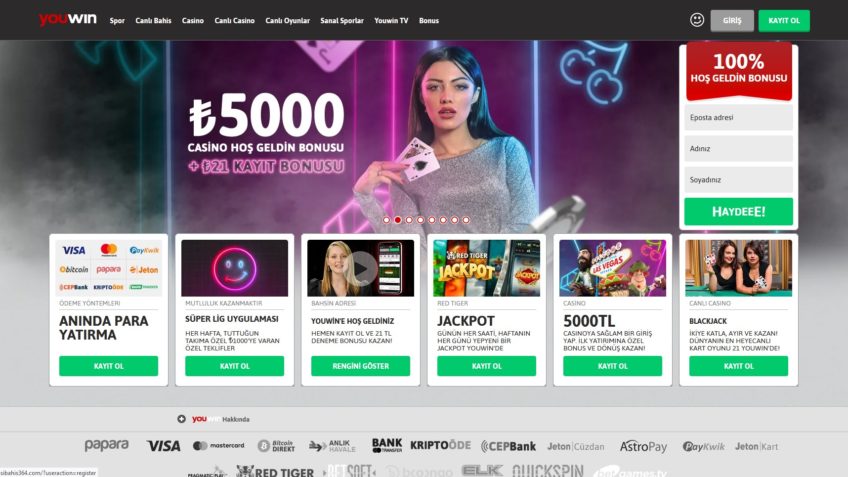Click the KRIPTOÖDE payment logo
Image resolution: width=848 pixels, height=477 pixels.
(440, 446)
